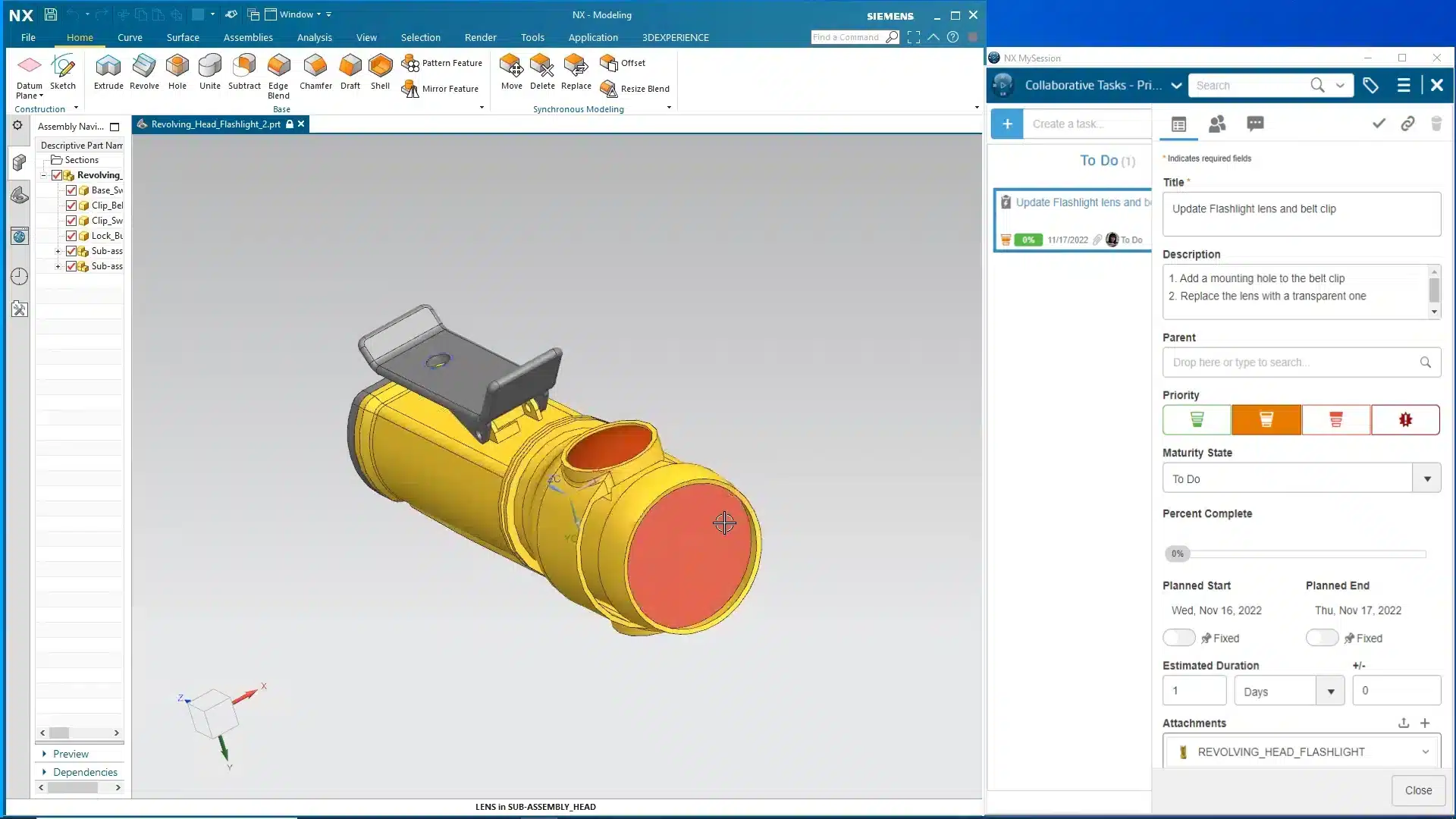Open the Days duration unit dropdown
The width and height of the screenshot is (1456, 819).
(1330, 692)
